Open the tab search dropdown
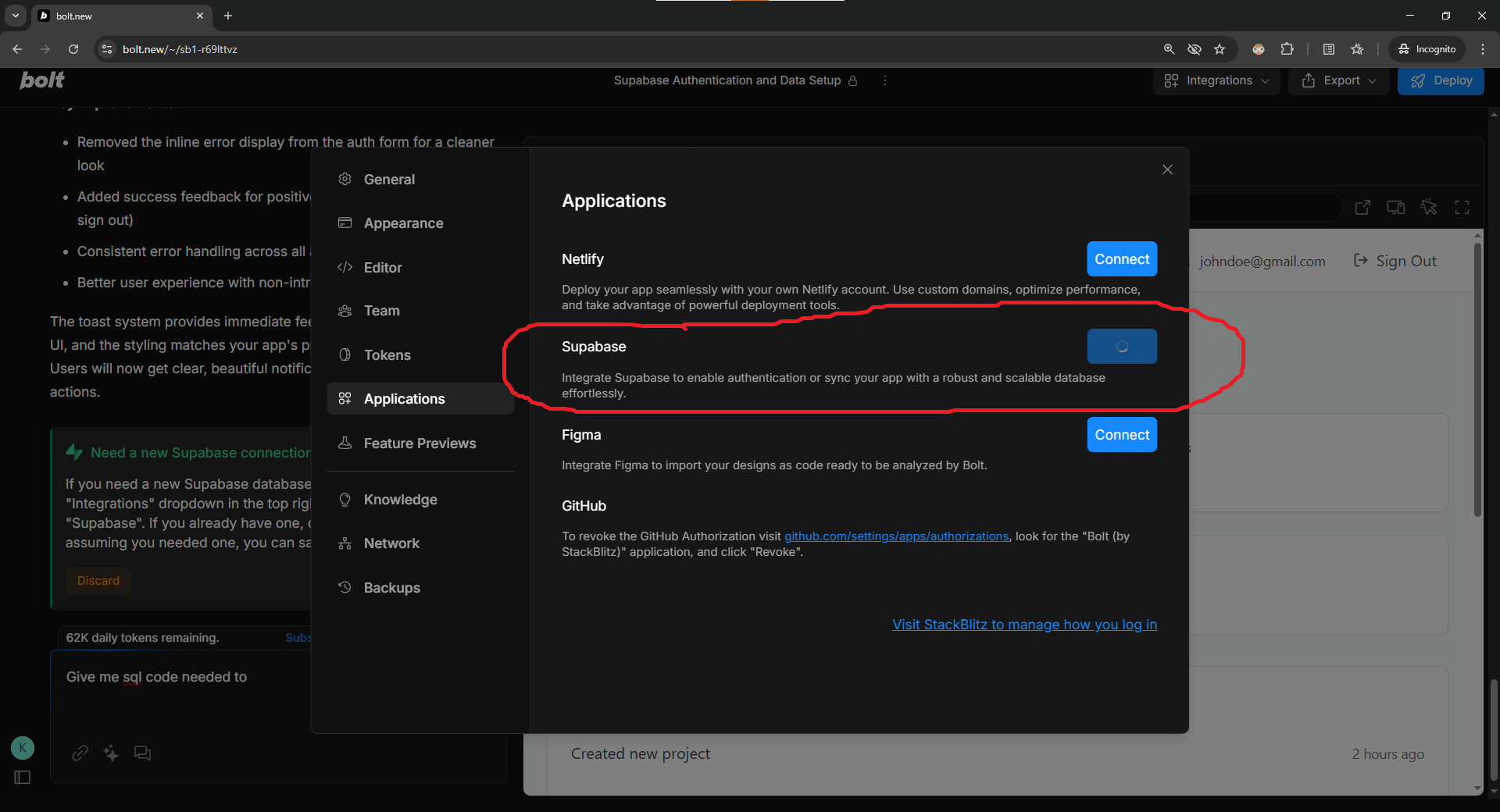 coord(16,16)
